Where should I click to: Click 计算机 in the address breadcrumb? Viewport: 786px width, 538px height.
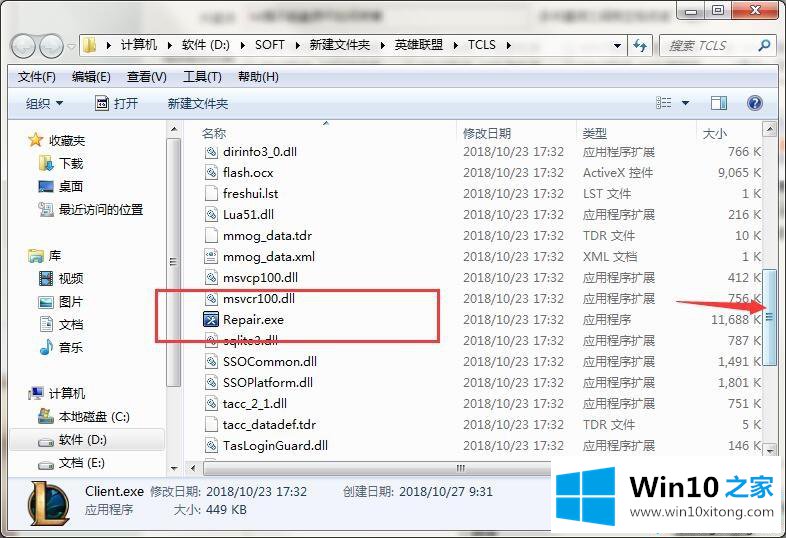pyautogui.click(x=139, y=45)
